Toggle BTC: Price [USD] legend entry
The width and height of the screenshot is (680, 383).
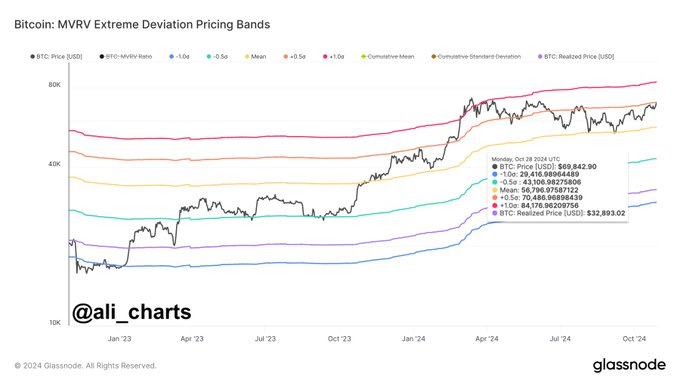[x=56, y=56]
